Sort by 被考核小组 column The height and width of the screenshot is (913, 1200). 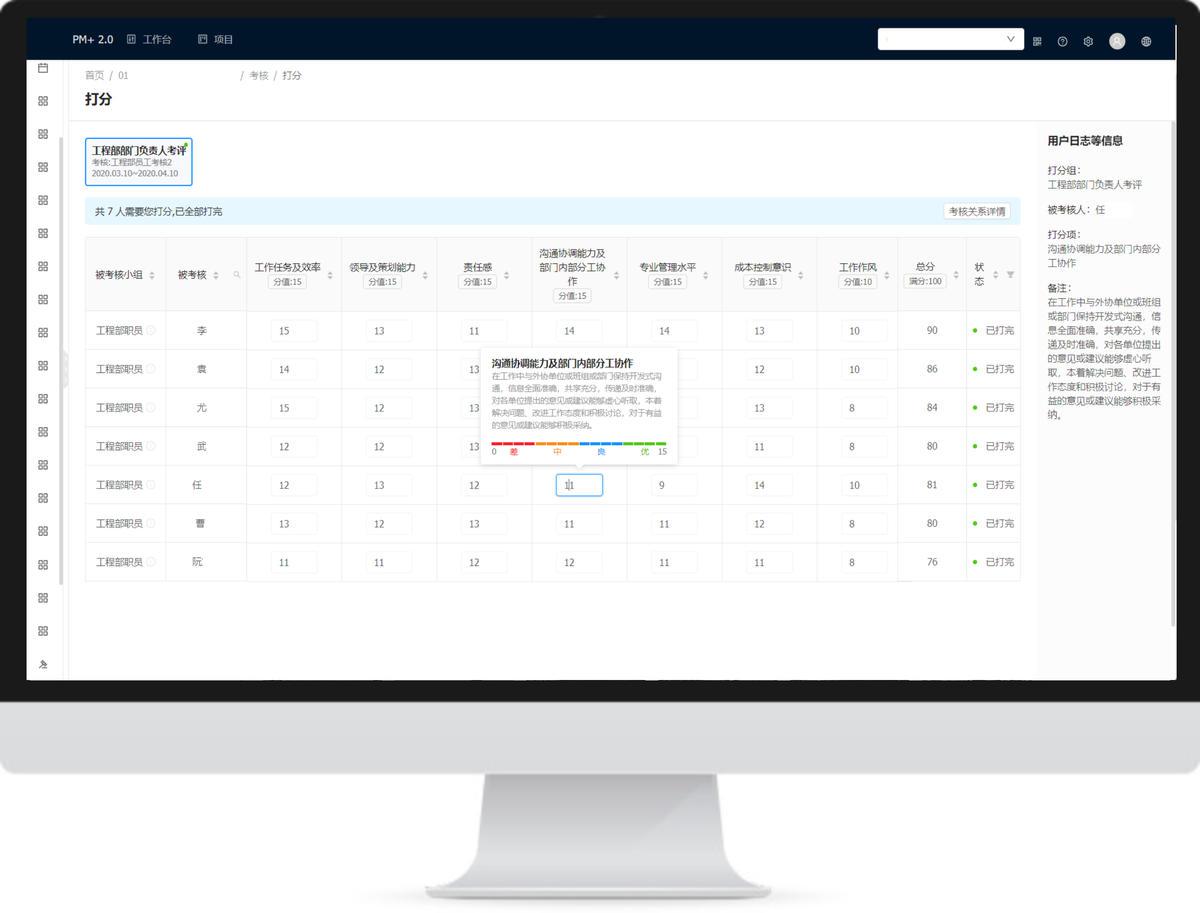(x=152, y=275)
